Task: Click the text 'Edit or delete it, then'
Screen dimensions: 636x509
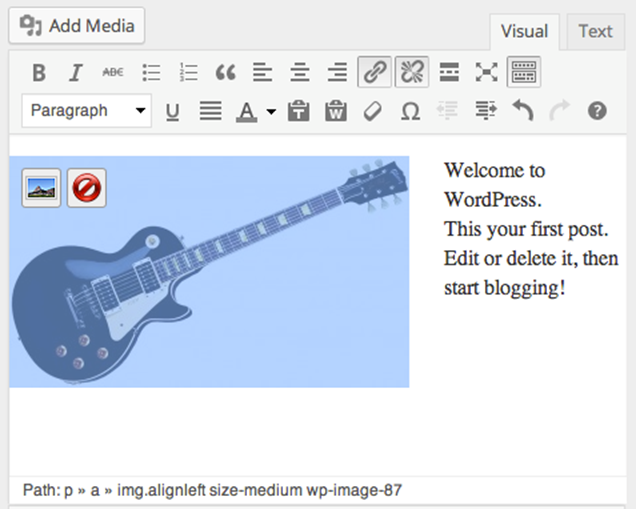Action: click(531, 258)
